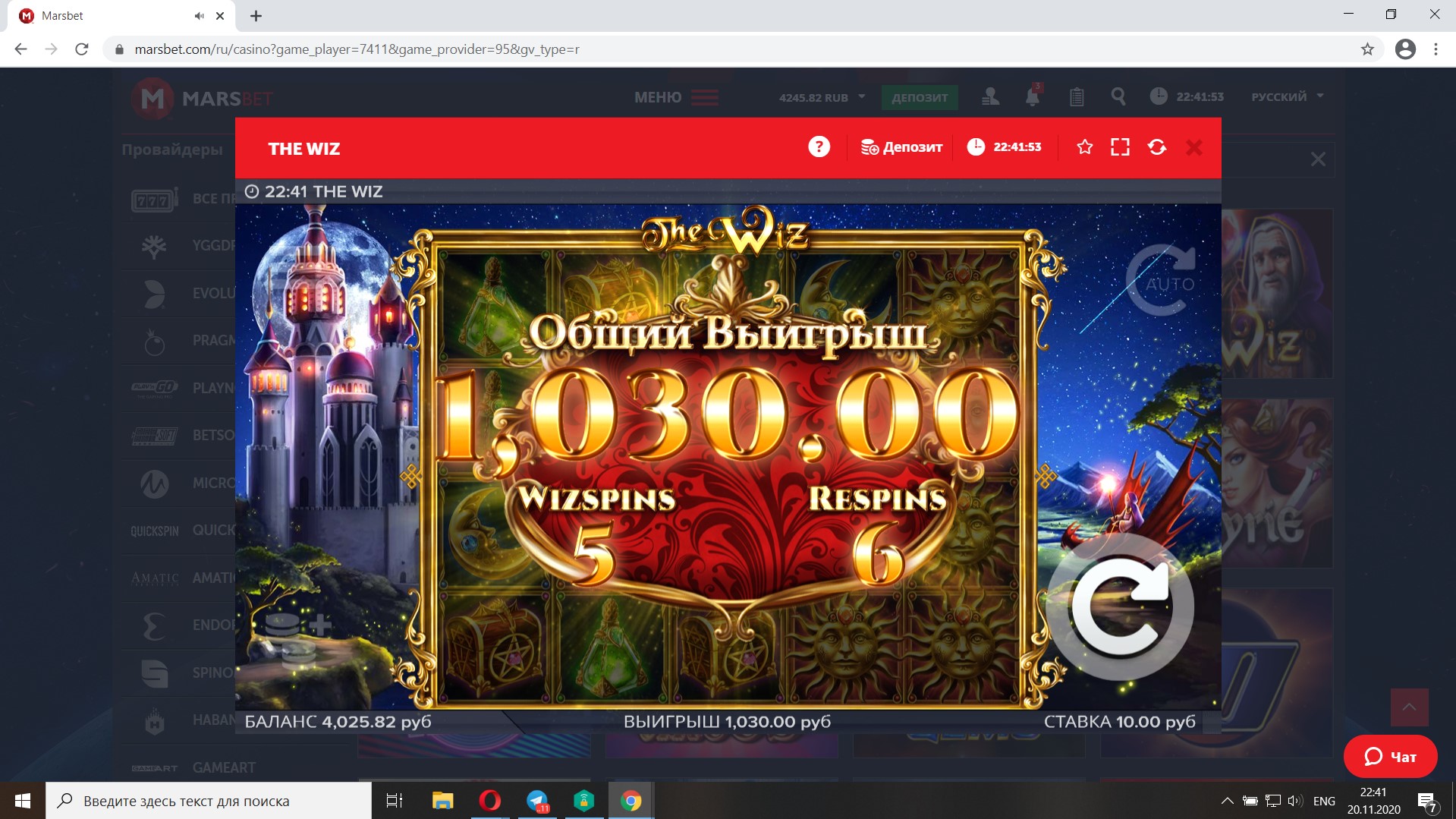Click the scroll-to-top arrow button

(1409, 707)
